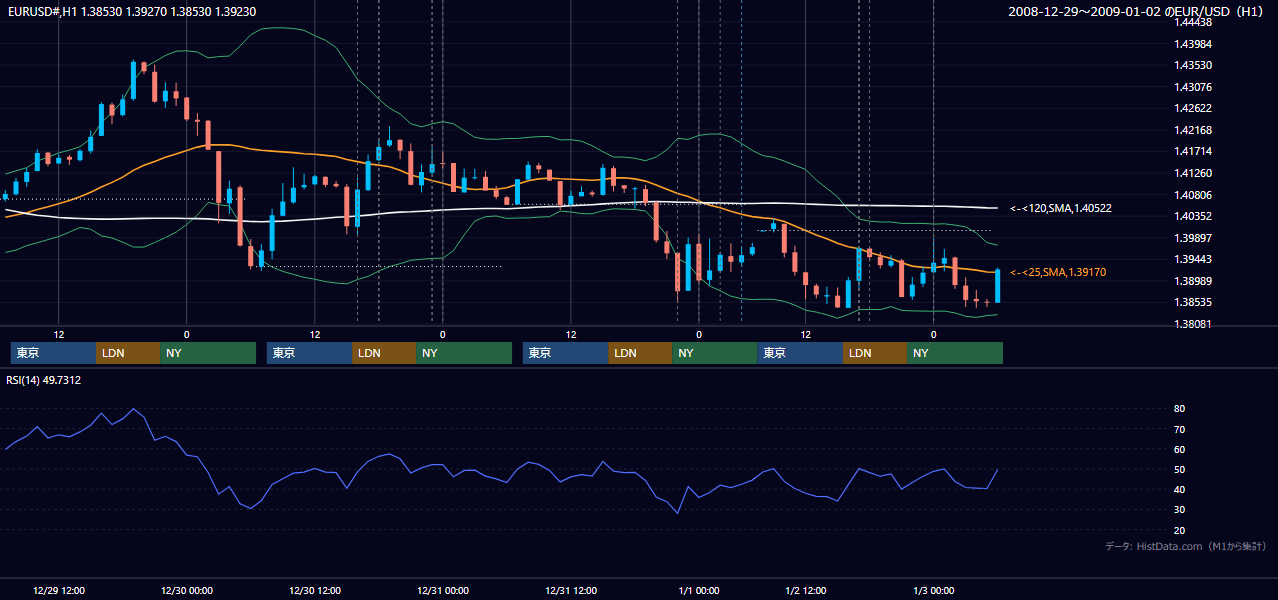Click the RSI scale value 50
This screenshot has width=1278, height=600.
1180,469
